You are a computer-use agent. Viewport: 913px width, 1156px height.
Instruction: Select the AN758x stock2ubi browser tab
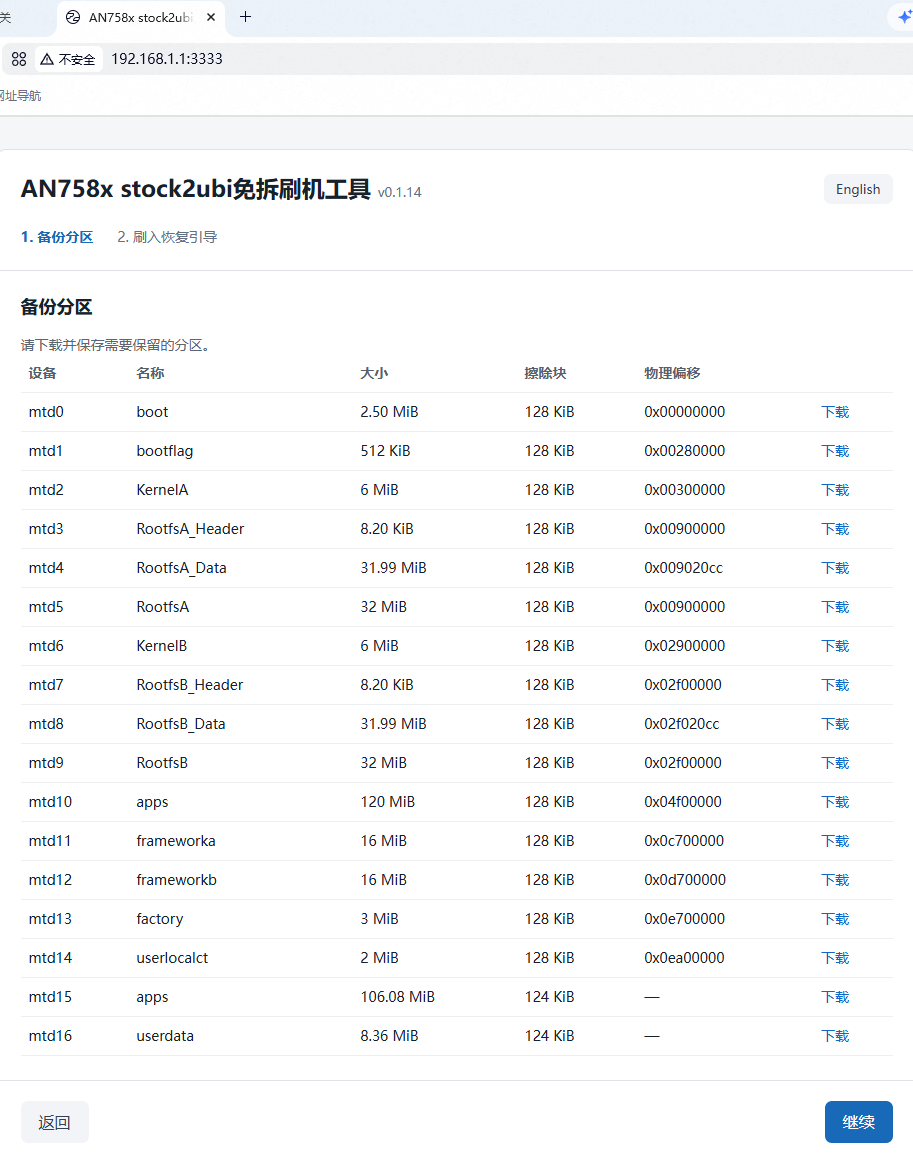[140, 18]
